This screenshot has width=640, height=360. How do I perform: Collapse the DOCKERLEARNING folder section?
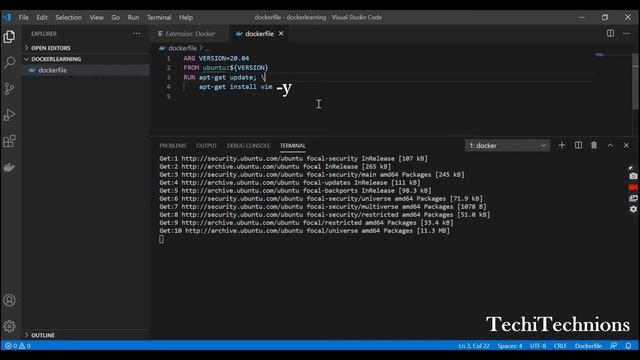tap(86, 59)
